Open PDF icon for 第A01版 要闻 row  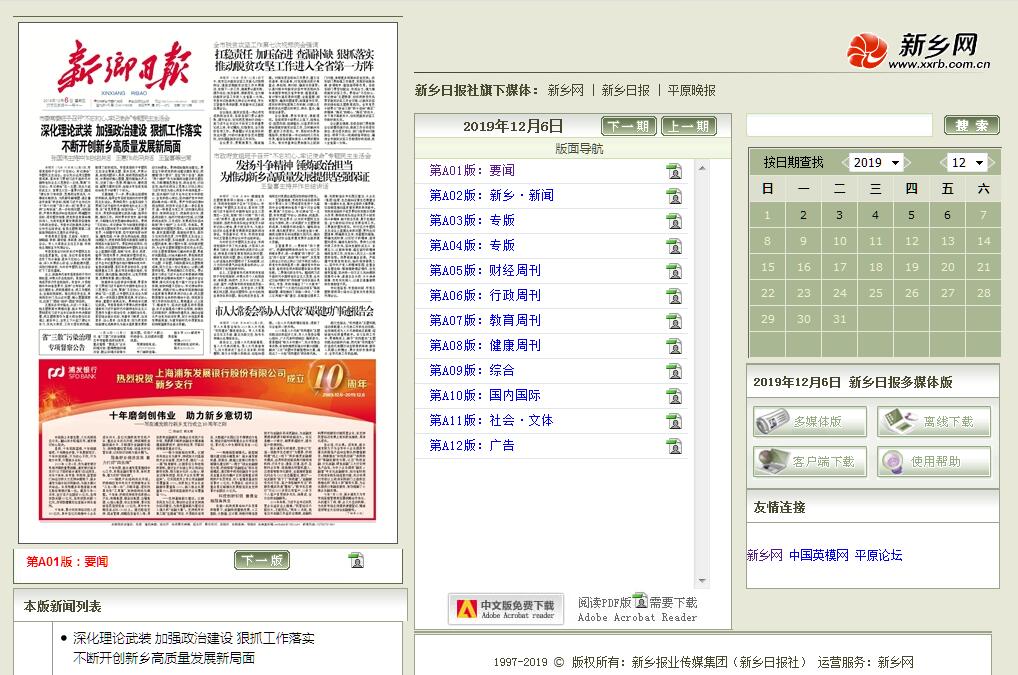pos(674,171)
